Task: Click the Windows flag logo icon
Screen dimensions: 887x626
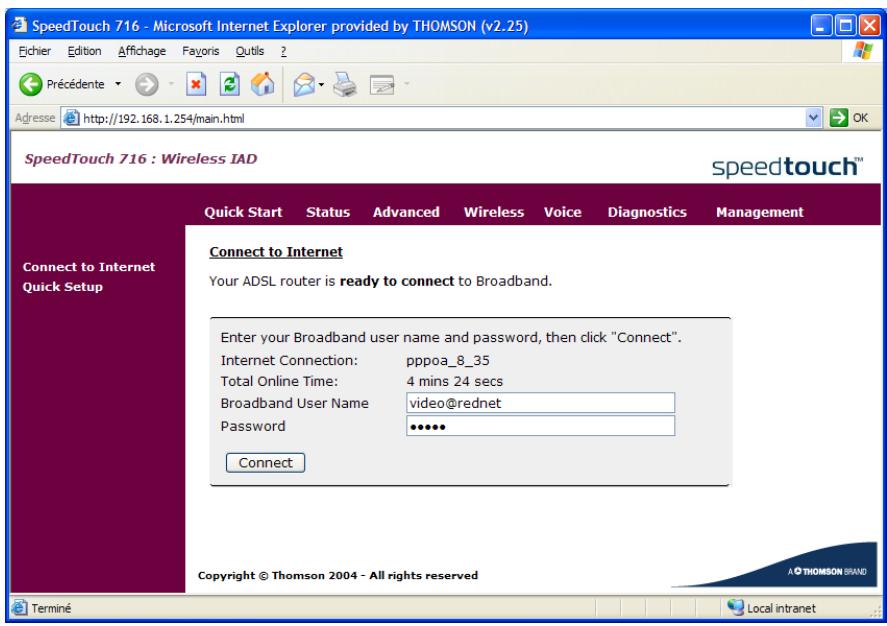Action: point(863,51)
